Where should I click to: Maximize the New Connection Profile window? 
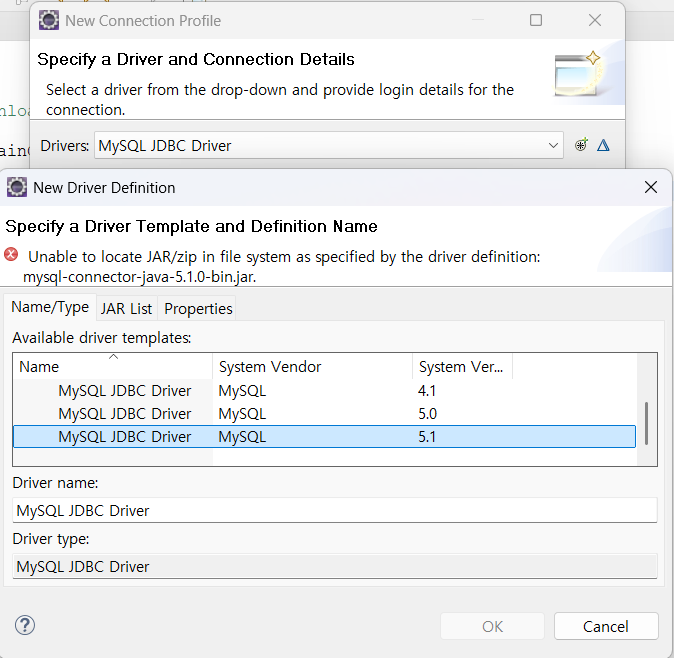[536, 20]
